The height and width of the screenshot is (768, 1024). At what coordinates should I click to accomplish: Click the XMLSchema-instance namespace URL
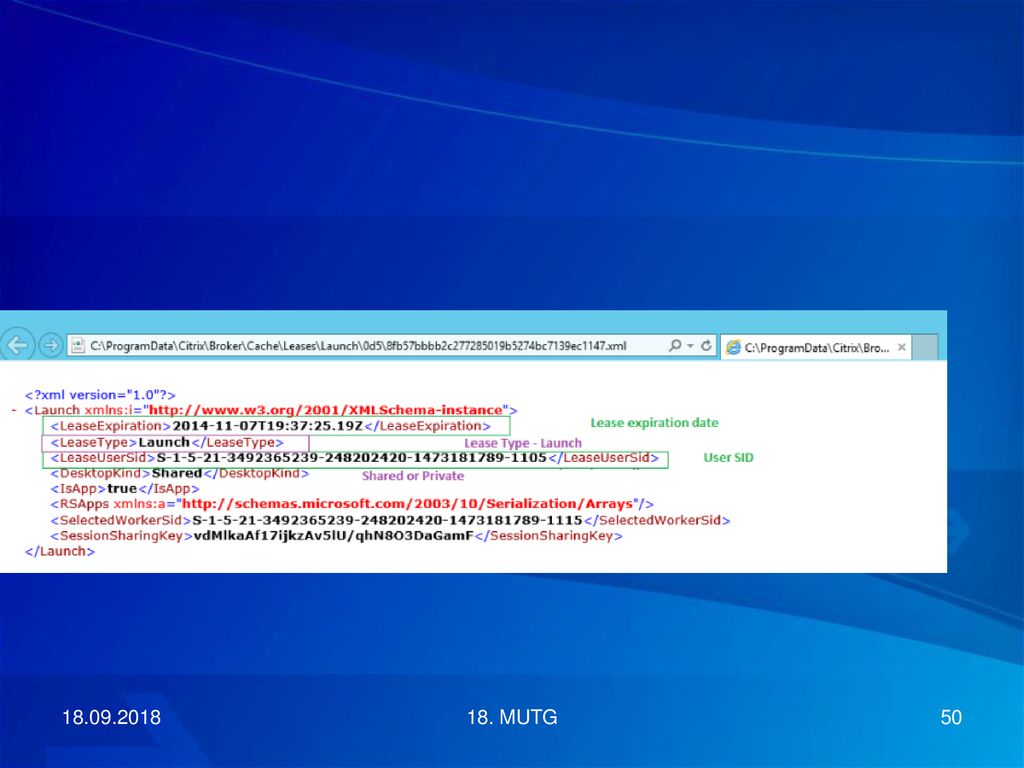point(326,410)
